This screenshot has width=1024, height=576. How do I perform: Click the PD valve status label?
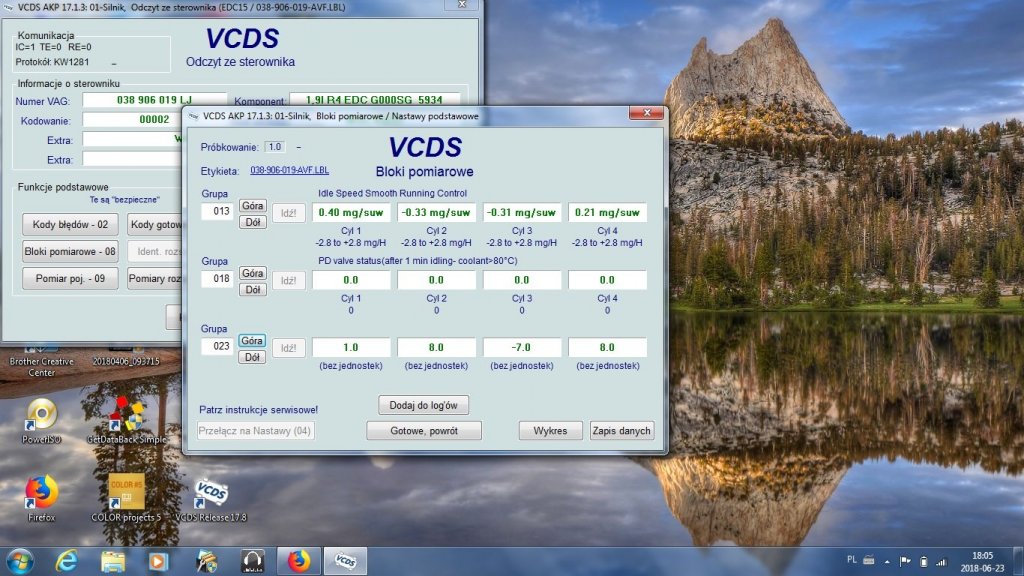pos(418,261)
